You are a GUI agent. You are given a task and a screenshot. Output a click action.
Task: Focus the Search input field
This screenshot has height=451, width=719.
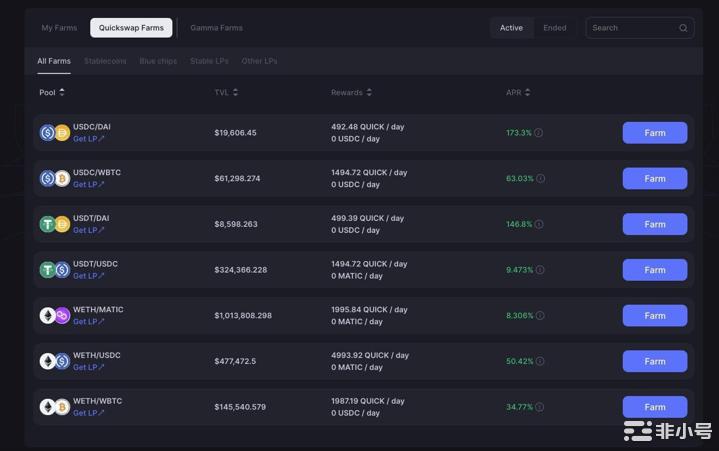632,28
